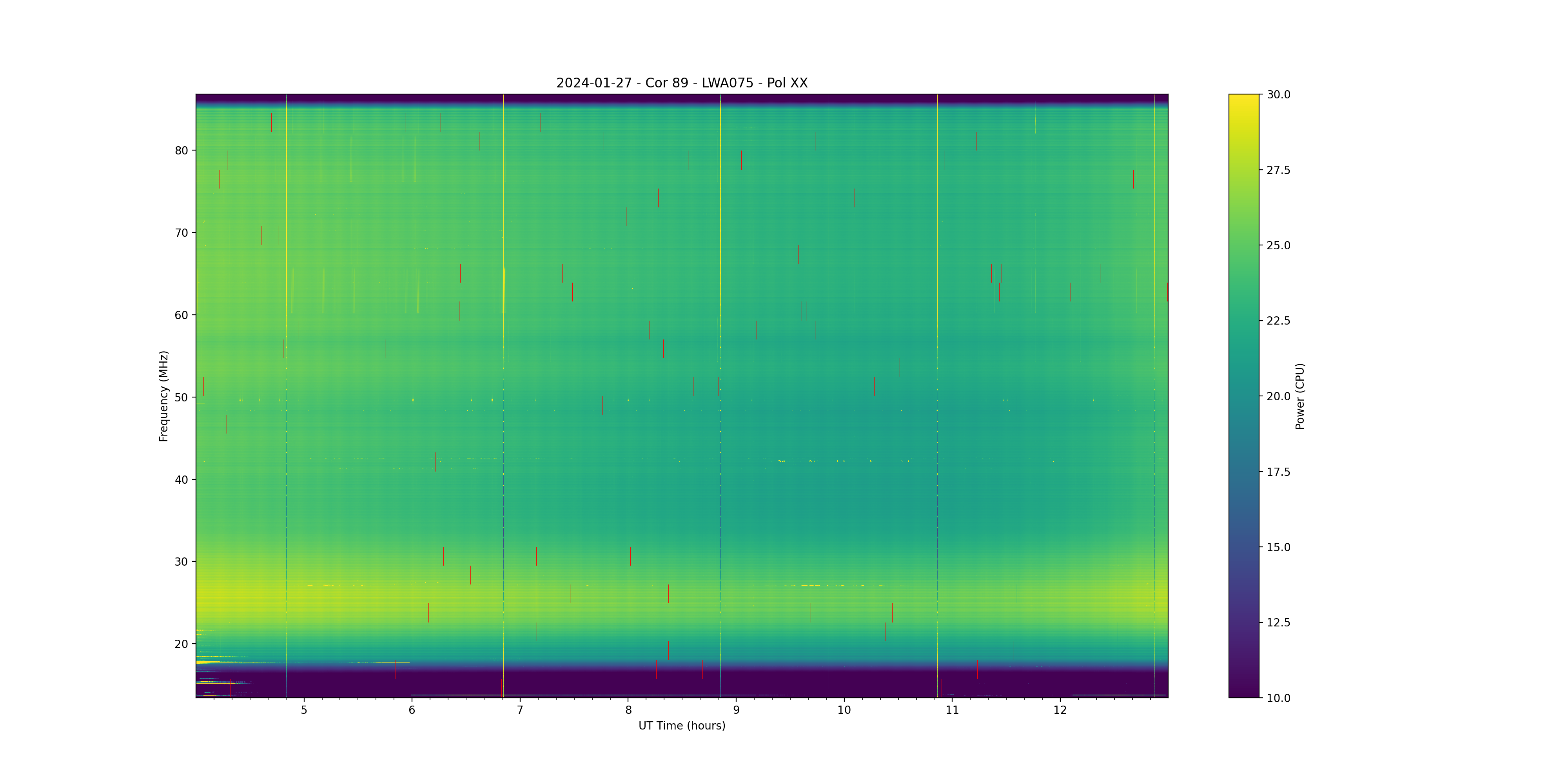This screenshot has height=784, width=1568.
Task: Click the 'Frequency (MHz)' axis label
Action: point(163,396)
